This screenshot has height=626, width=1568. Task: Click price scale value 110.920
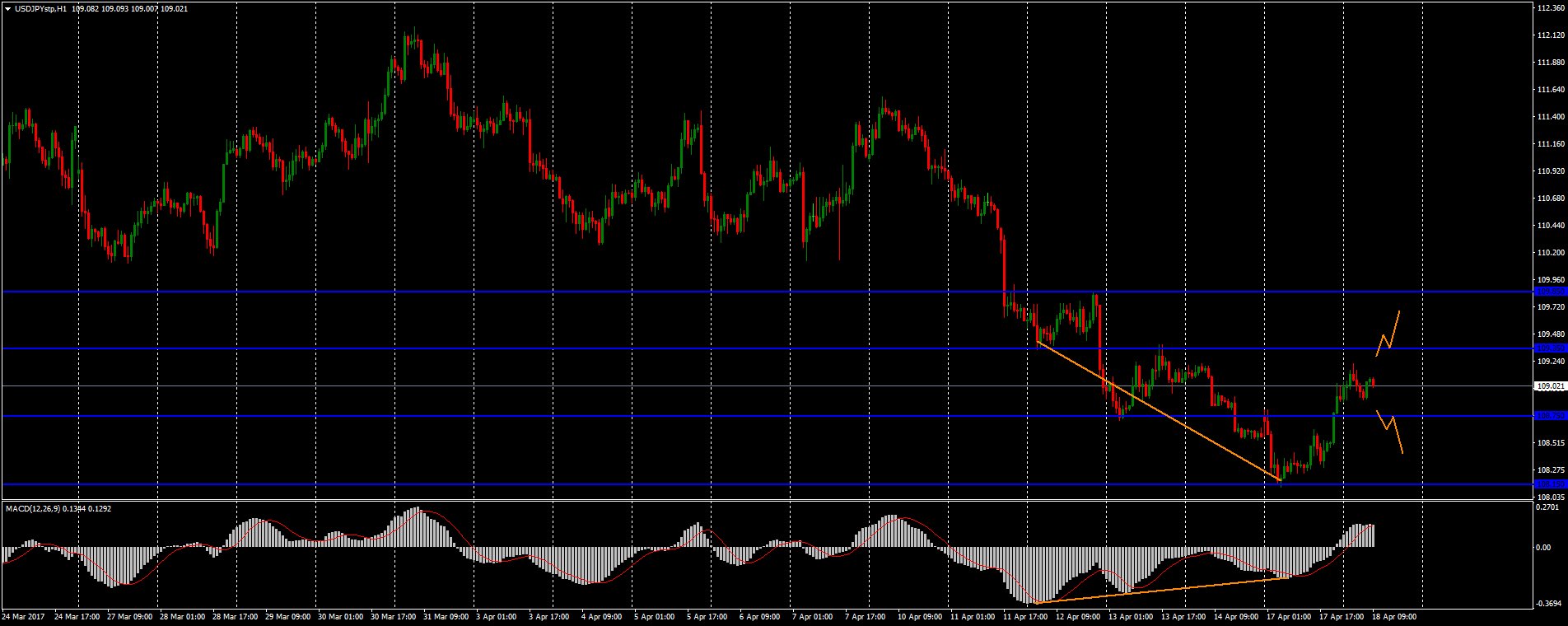coord(1551,171)
